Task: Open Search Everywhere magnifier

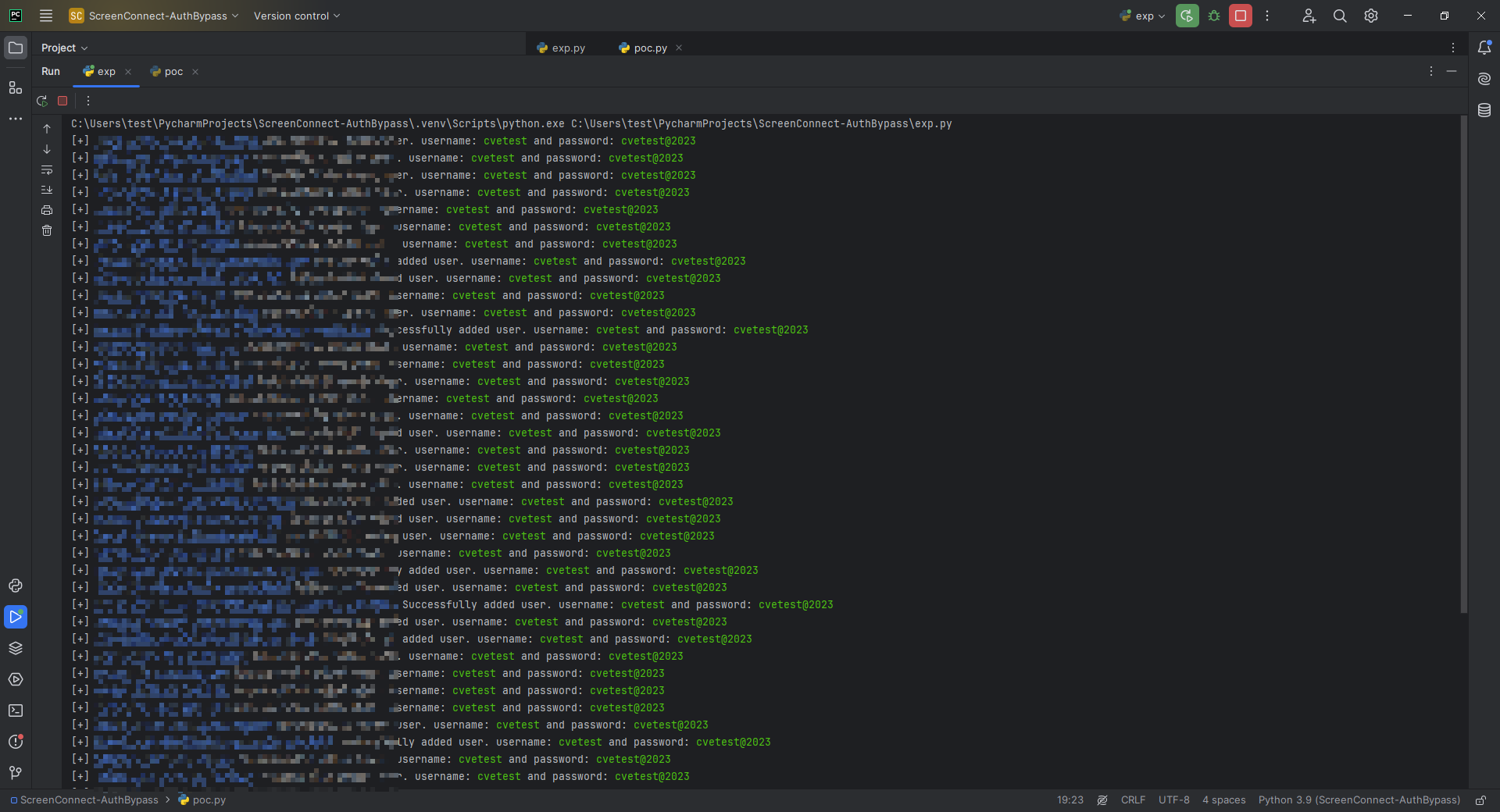Action: 1340,16
